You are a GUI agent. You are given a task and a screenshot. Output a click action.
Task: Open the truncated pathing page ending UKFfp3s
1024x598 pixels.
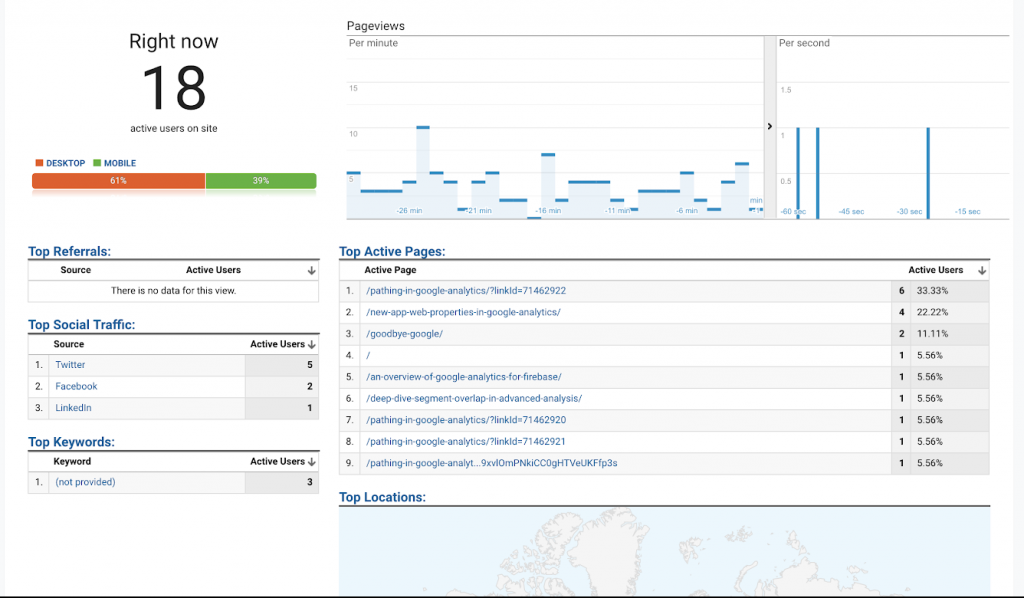point(491,463)
